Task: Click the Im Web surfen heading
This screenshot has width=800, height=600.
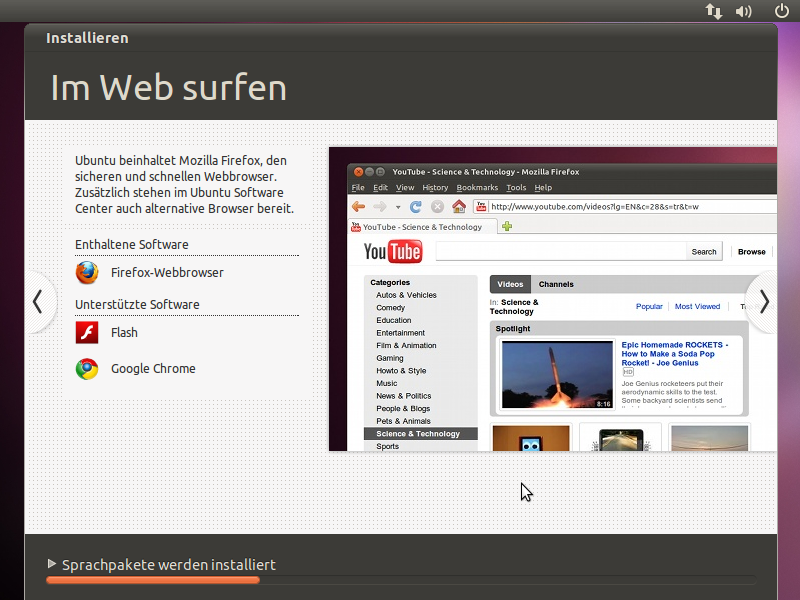Action: [x=168, y=88]
